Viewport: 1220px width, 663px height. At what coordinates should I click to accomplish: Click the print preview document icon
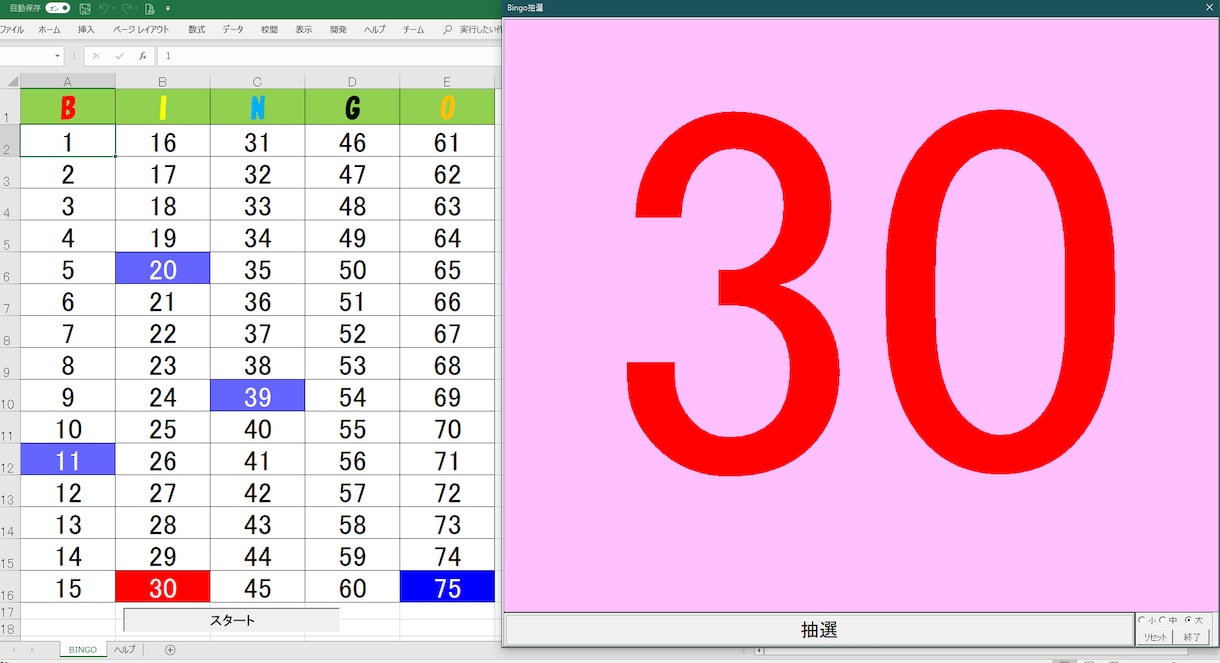150,8
